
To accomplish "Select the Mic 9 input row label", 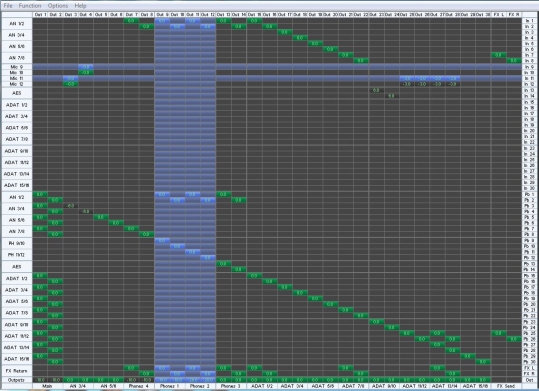I will click(x=16, y=67).
